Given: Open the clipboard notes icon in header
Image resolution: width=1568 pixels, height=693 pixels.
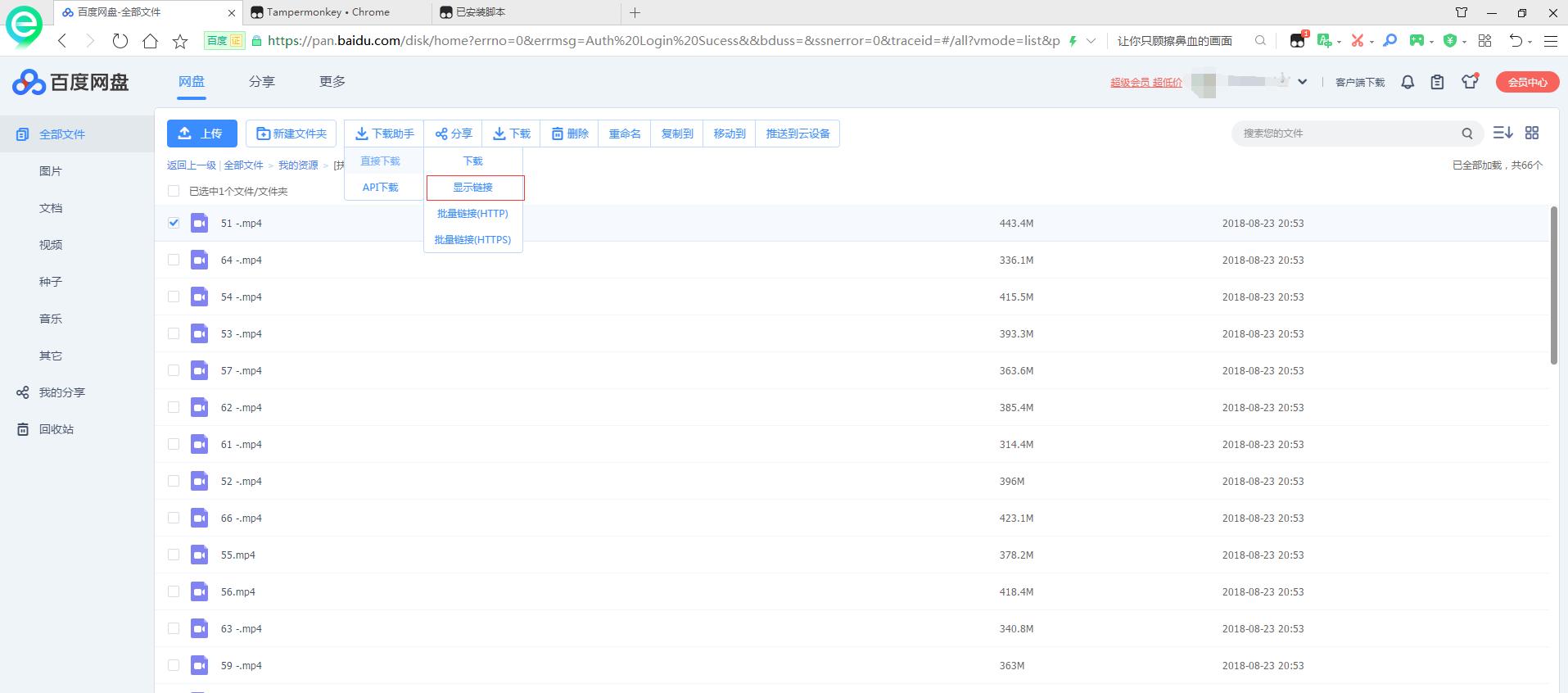Looking at the screenshot, I should [x=1437, y=82].
